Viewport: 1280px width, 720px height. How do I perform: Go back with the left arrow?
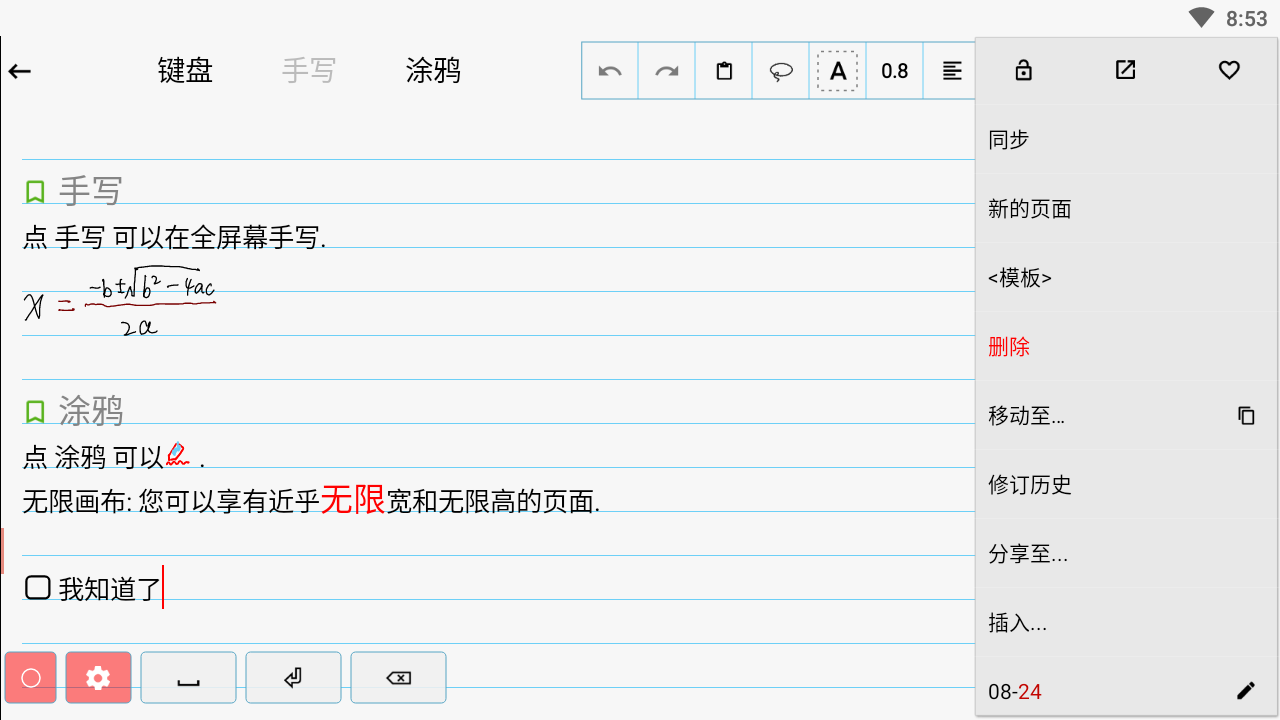coord(20,71)
